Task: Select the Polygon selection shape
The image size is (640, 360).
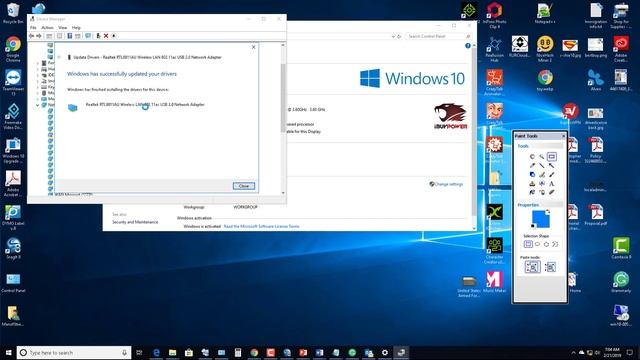Action: pyautogui.click(x=547, y=244)
